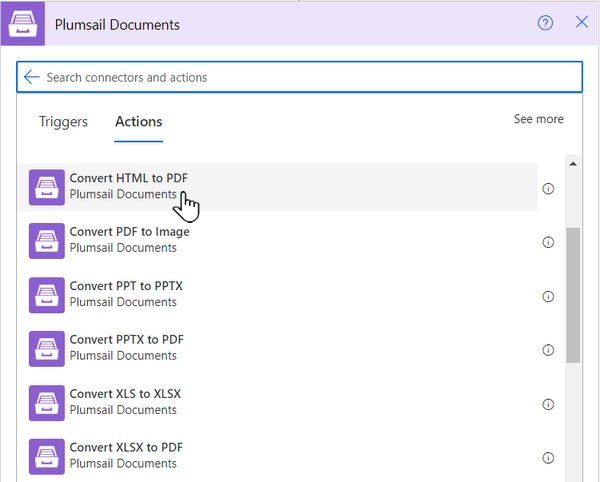The width and height of the screenshot is (600, 482).
Task: Show info for Convert PDF to Image
Action: point(548,242)
